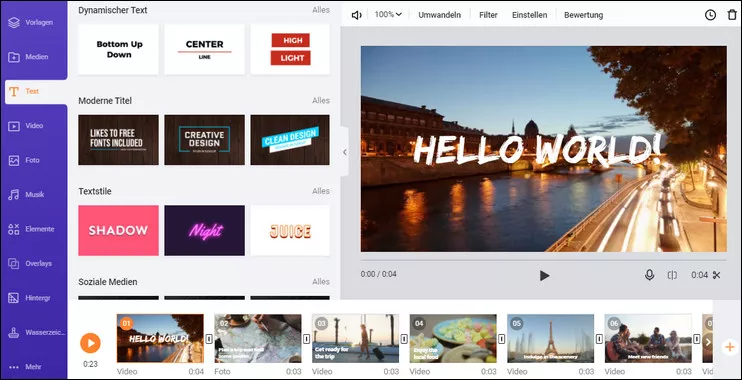Open Einstellen in the top toolbar
The width and height of the screenshot is (742, 380).
click(530, 15)
